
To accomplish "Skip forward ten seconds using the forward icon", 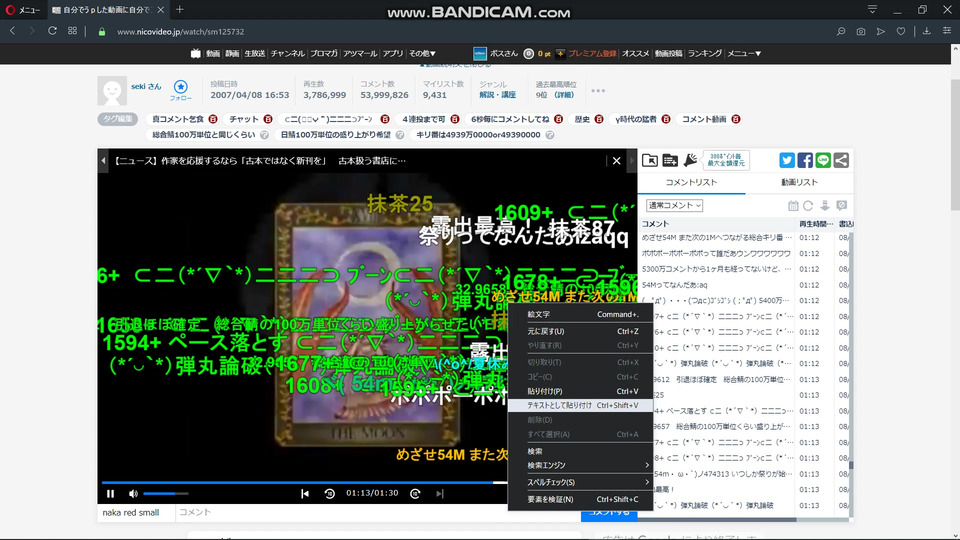I will (x=415, y=493).
